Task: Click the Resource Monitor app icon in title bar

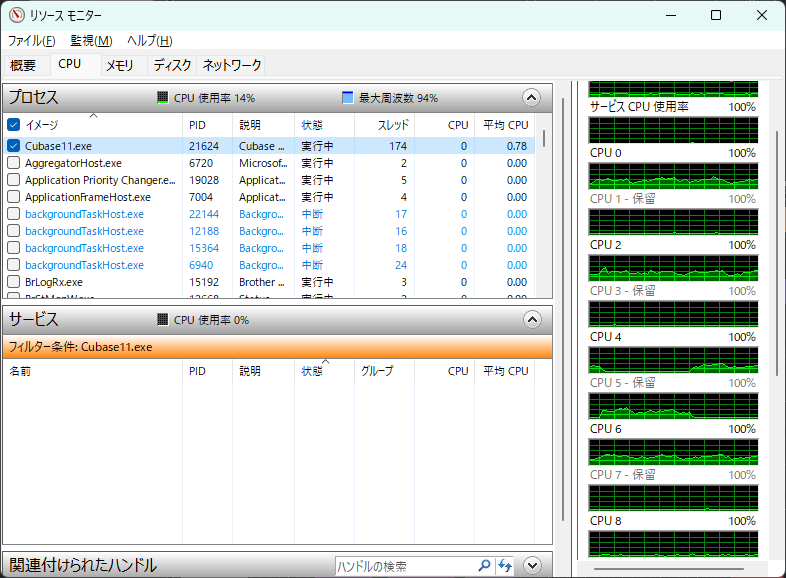Action: tap(17, 16)
